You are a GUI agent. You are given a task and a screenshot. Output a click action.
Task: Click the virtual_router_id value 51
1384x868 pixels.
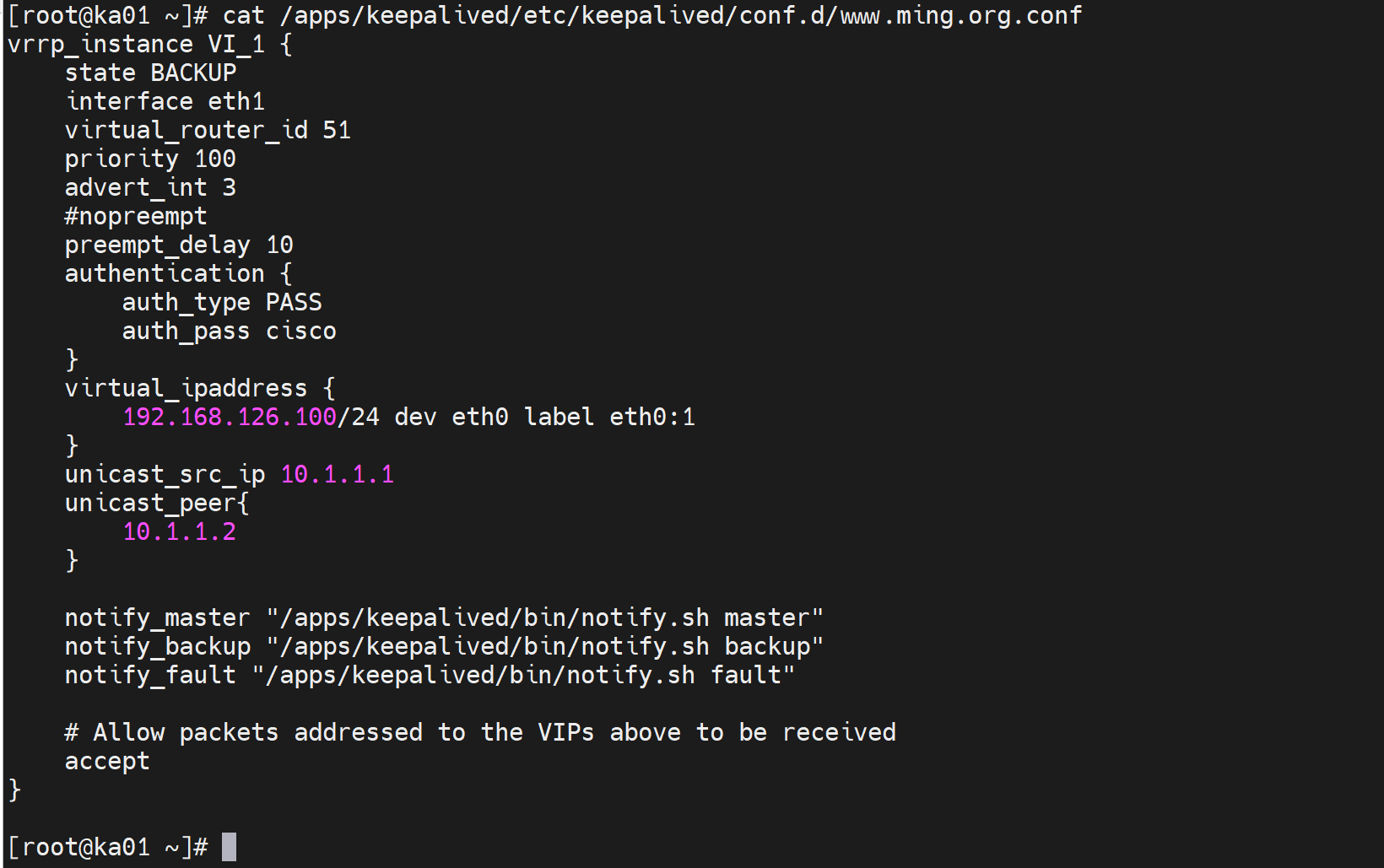[337, 130]
